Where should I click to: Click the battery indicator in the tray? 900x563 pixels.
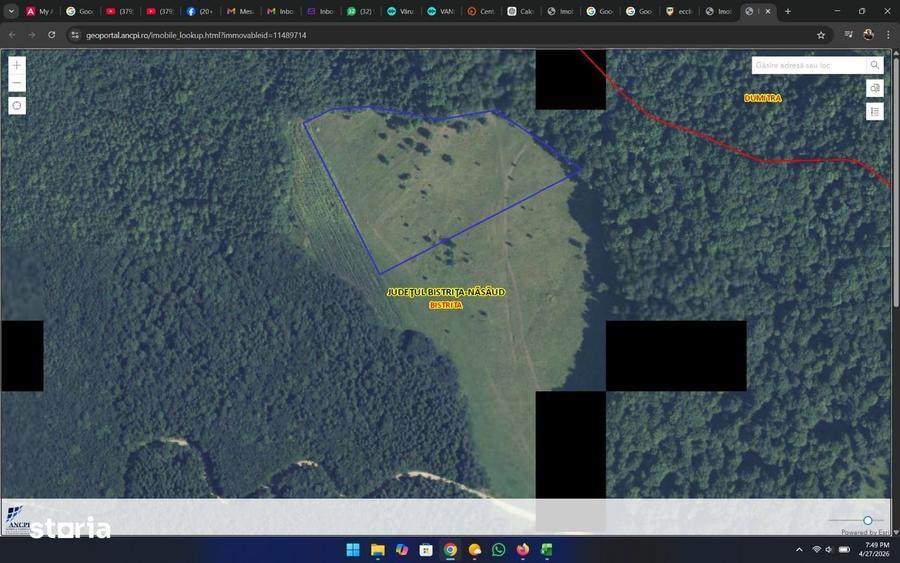(x=844, y=550)
